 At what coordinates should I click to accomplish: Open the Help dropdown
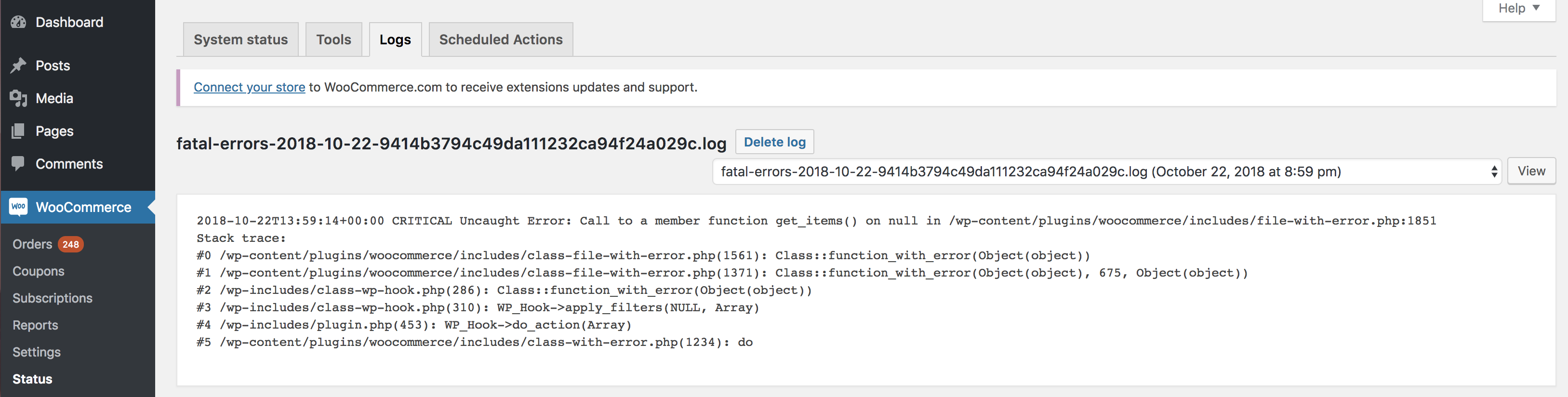click(1518, 9)
